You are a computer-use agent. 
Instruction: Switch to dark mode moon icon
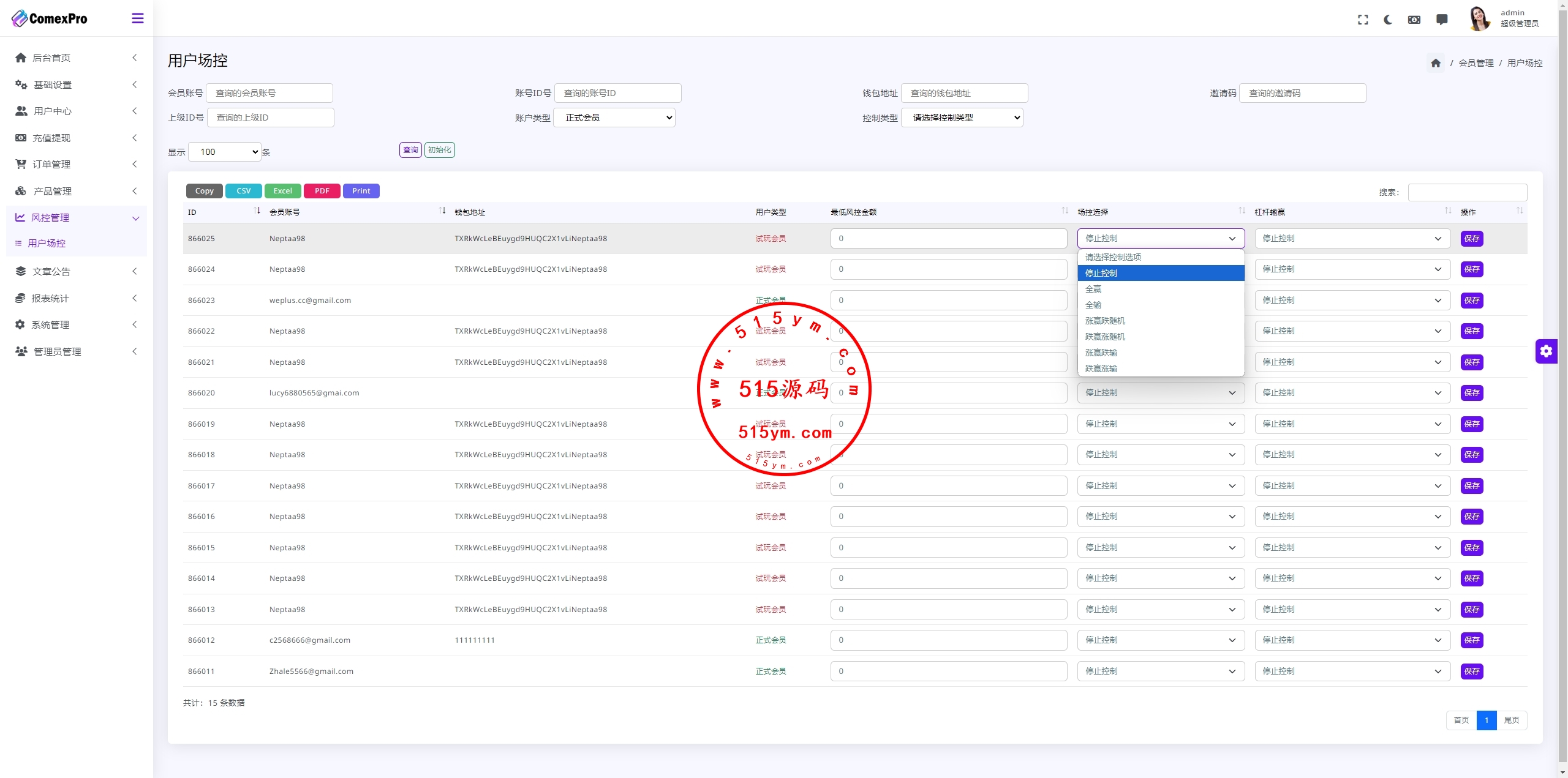click(1388, 20)
